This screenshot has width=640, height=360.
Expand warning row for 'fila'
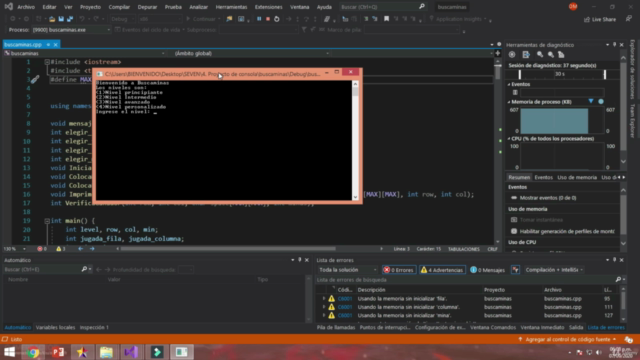[324, 298]
